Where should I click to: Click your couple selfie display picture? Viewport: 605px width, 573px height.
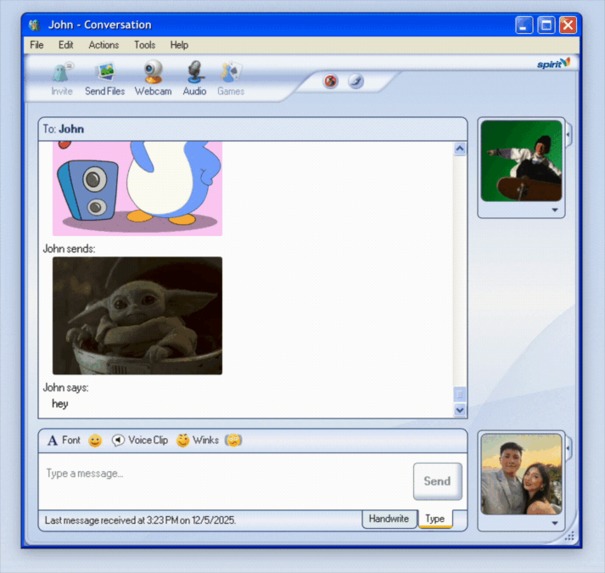521,474
